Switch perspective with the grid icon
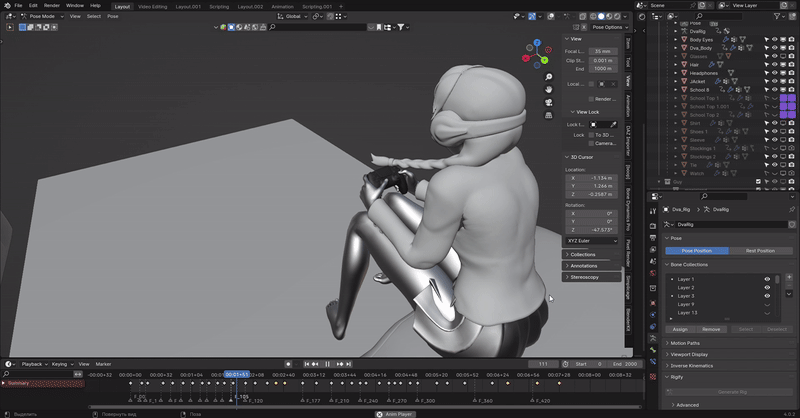This screenshot has height=418, width=800. click(548, 115)
